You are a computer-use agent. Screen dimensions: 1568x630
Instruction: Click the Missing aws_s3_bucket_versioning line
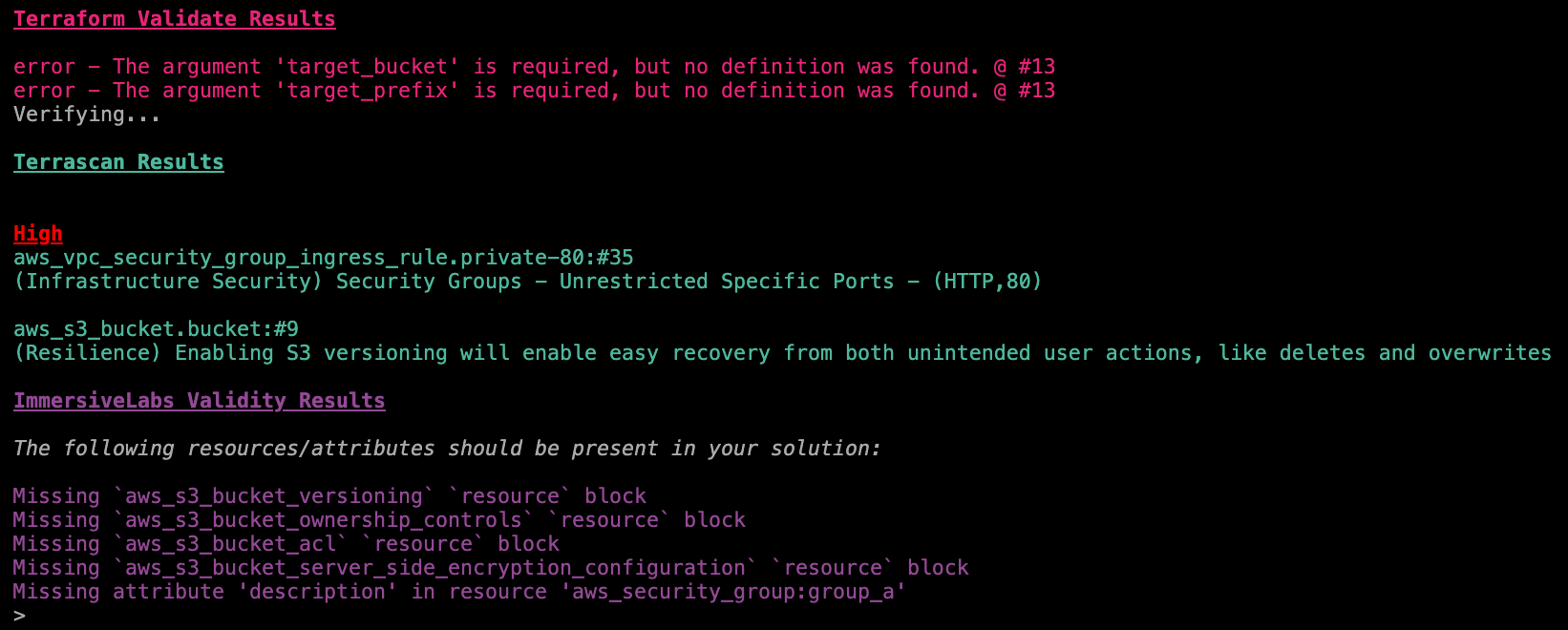[x=329, y=496]
